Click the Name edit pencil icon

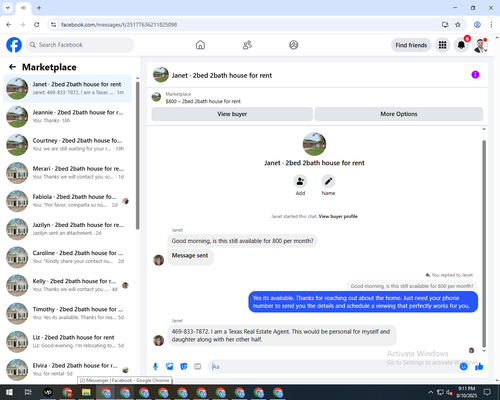coord(328,181)
